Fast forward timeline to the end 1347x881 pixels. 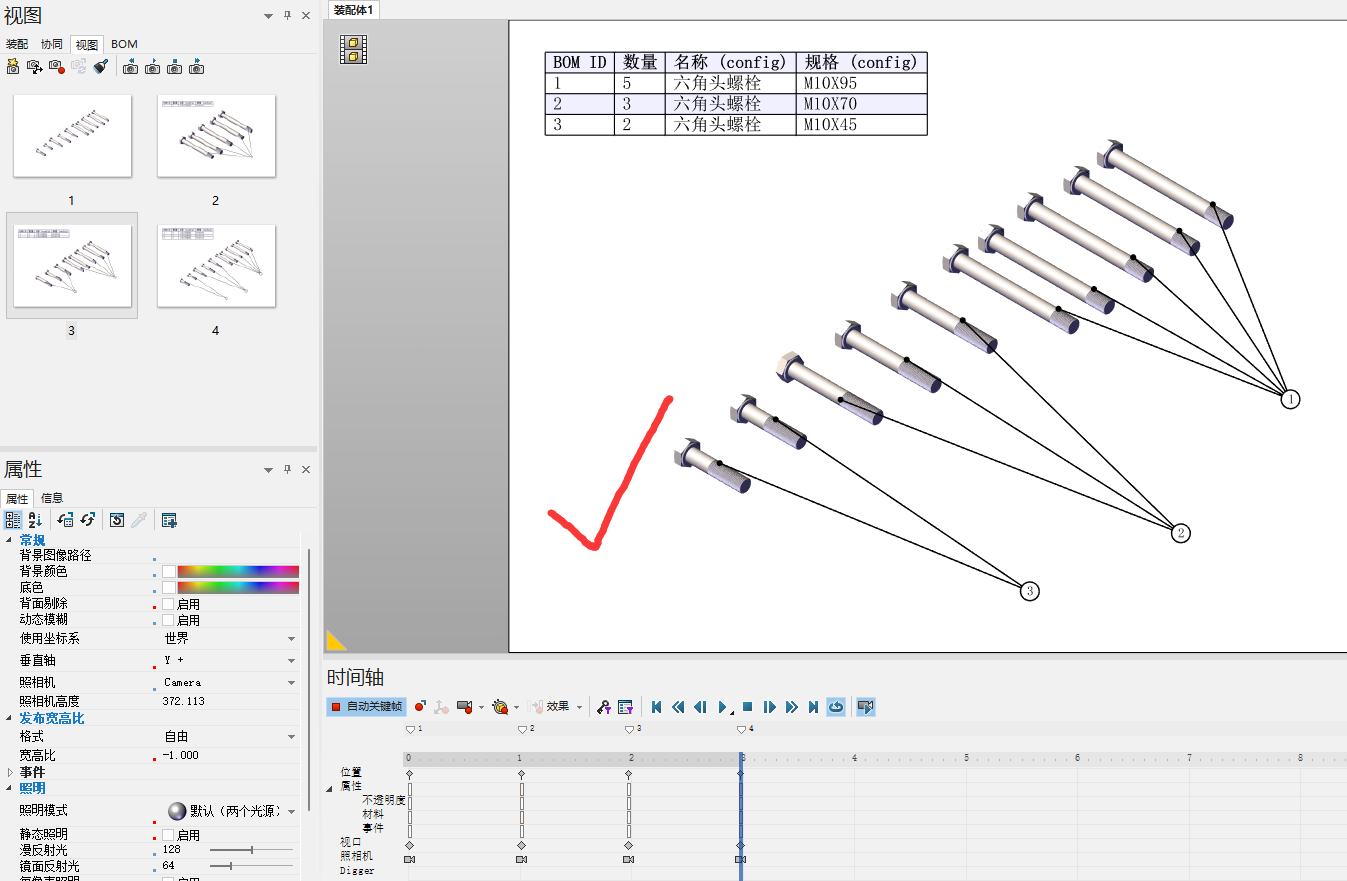813,707
